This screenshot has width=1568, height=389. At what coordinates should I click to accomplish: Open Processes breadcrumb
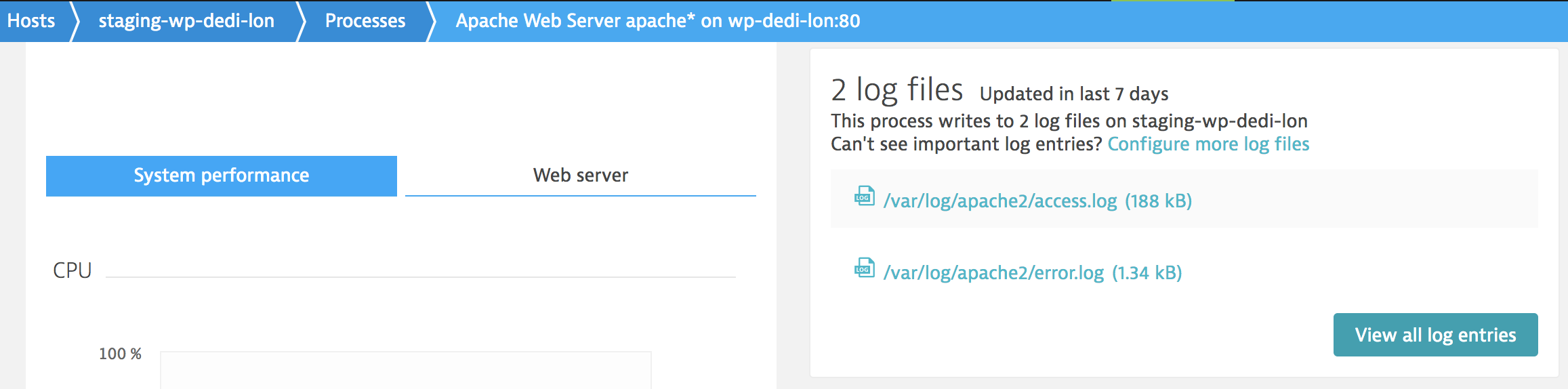pos(365,21)
